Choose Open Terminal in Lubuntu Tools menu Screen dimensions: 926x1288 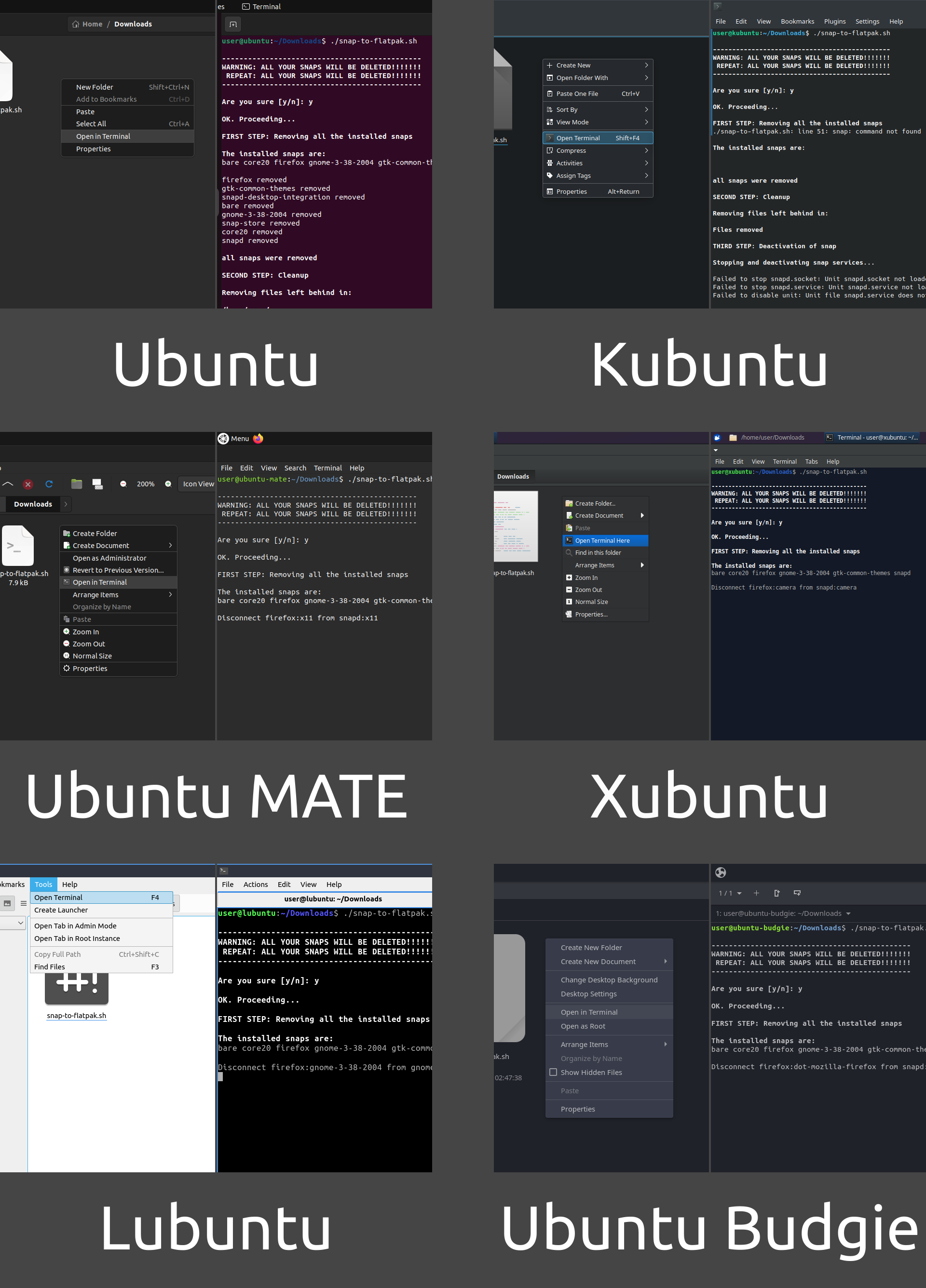[x=101, y=897]
